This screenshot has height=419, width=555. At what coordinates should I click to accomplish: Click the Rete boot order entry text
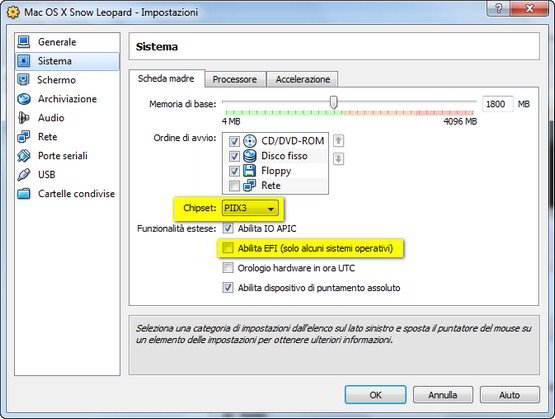pos(271,185)
